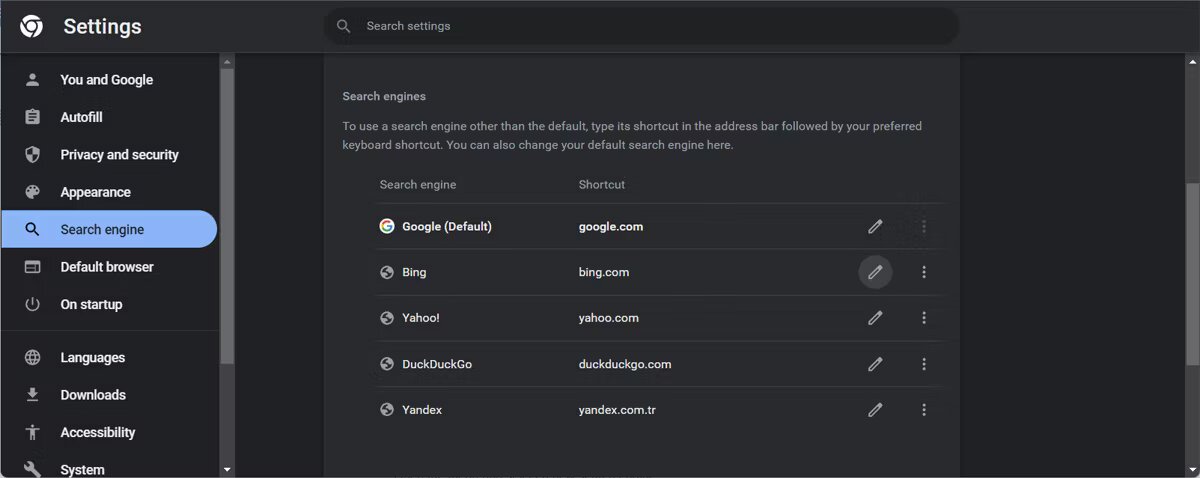Image resolution: width=1200 pixels, height=478 pixels.
Task: Open more actions menu for DuckDuckGo
Action: pos(924,364)
